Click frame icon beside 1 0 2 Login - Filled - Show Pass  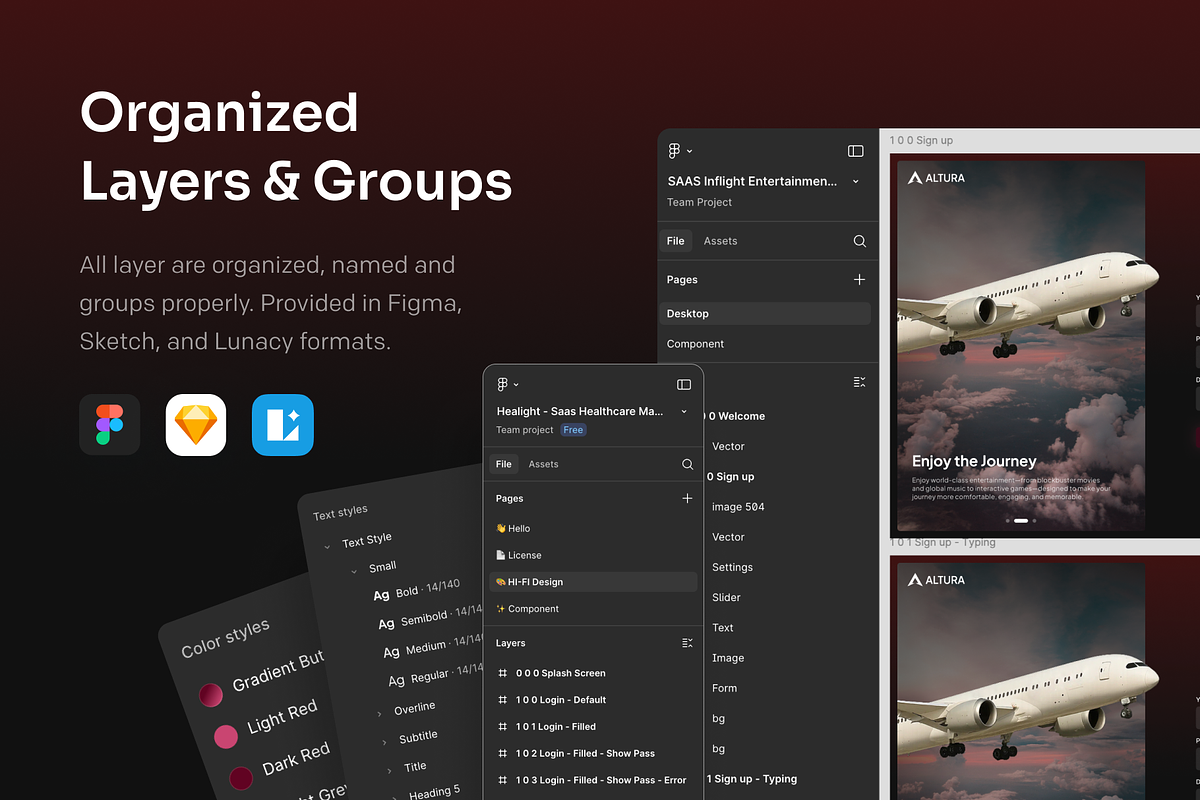(503, 753)
